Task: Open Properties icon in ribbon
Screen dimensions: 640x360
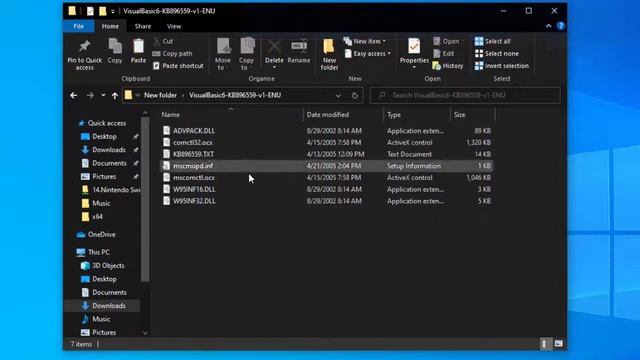Action: click(x=414, y=46)
